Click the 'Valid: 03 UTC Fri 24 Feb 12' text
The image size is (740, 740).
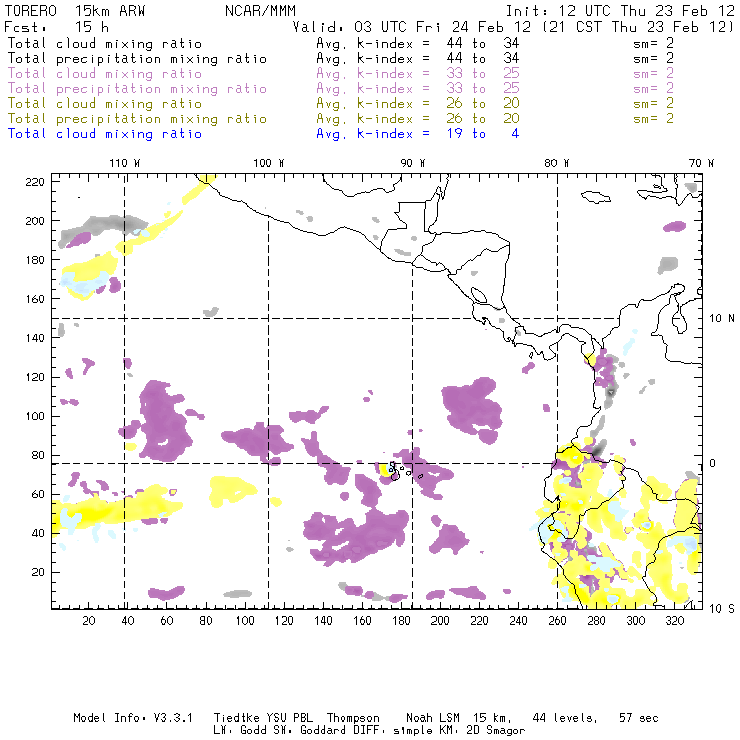tap(412, 27)
